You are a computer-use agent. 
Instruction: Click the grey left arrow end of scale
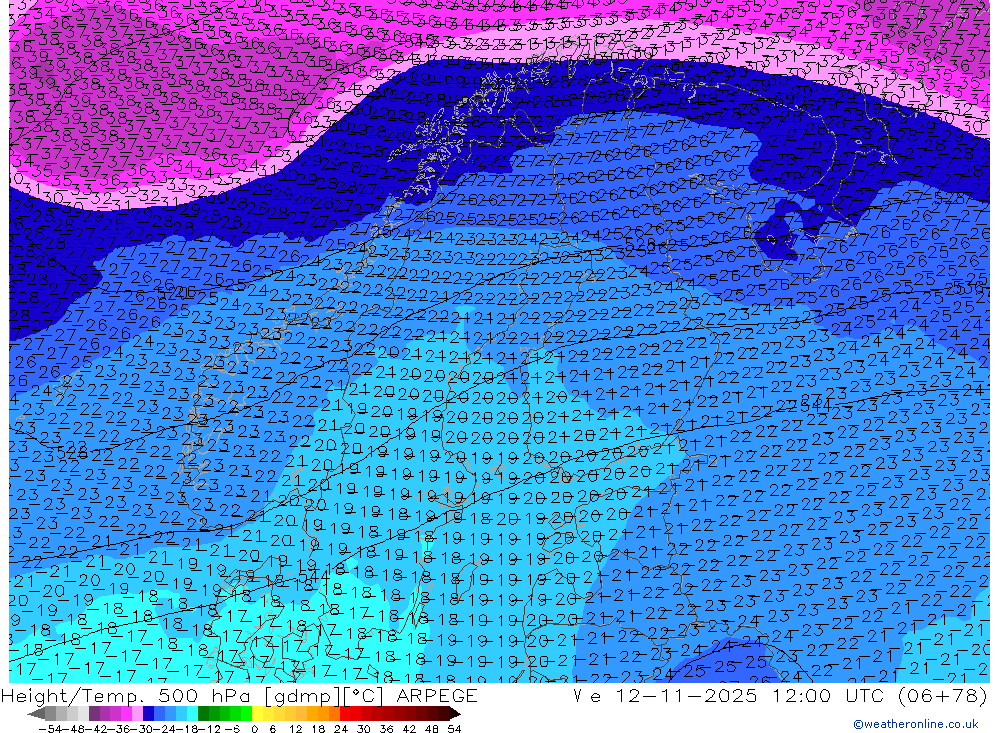coord(36,714)
